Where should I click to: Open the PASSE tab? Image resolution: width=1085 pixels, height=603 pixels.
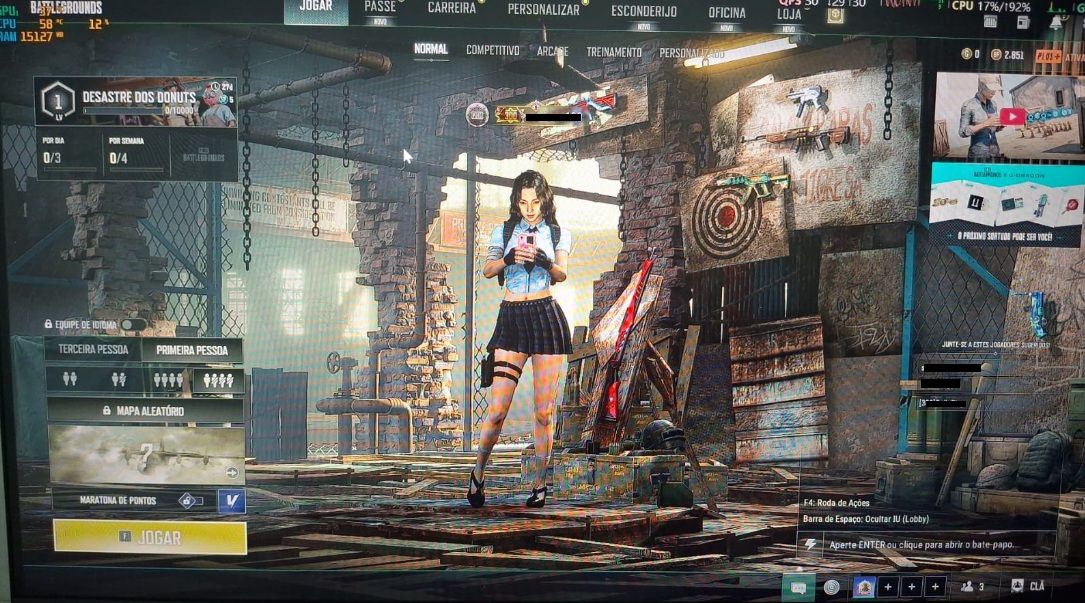(x=380, y=8)
